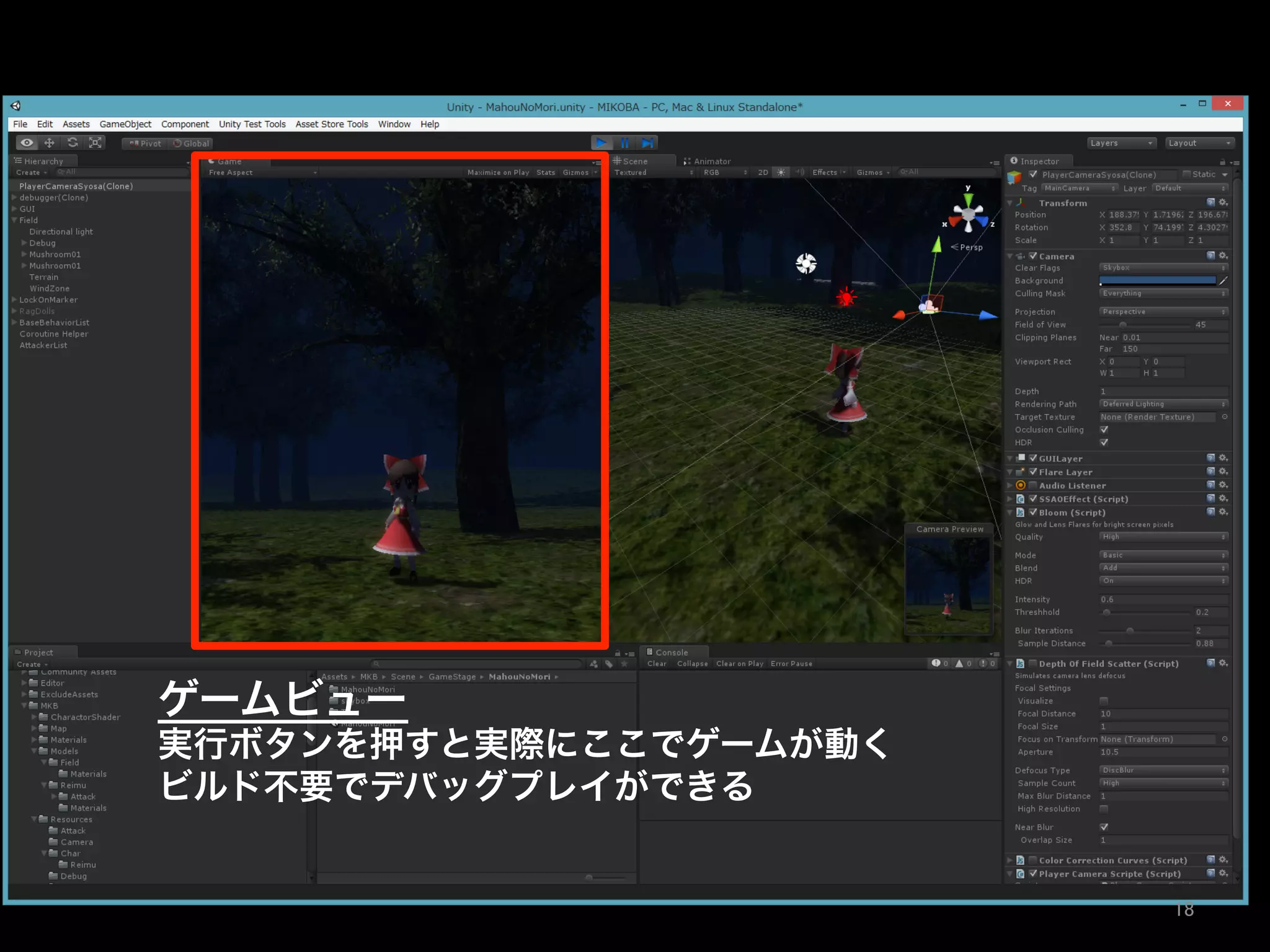The width and height of the screenshot is (1270, 952).
Task: Toggle Occlusion Culling checkbox
Action: pyautogui.click(x=1104, y=430)
